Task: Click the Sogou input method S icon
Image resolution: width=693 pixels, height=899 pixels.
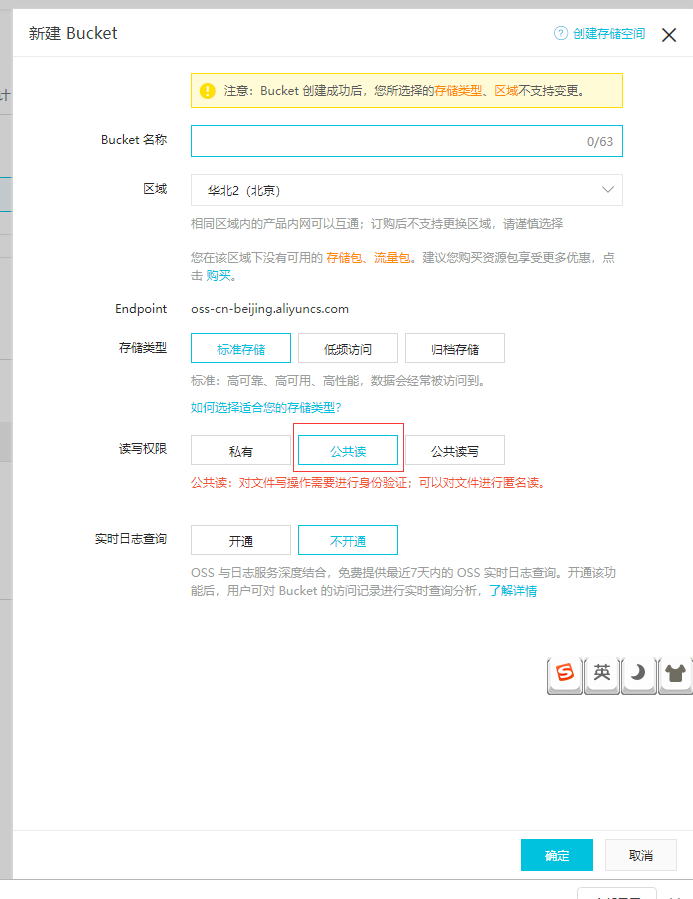Action: [565, 674]
